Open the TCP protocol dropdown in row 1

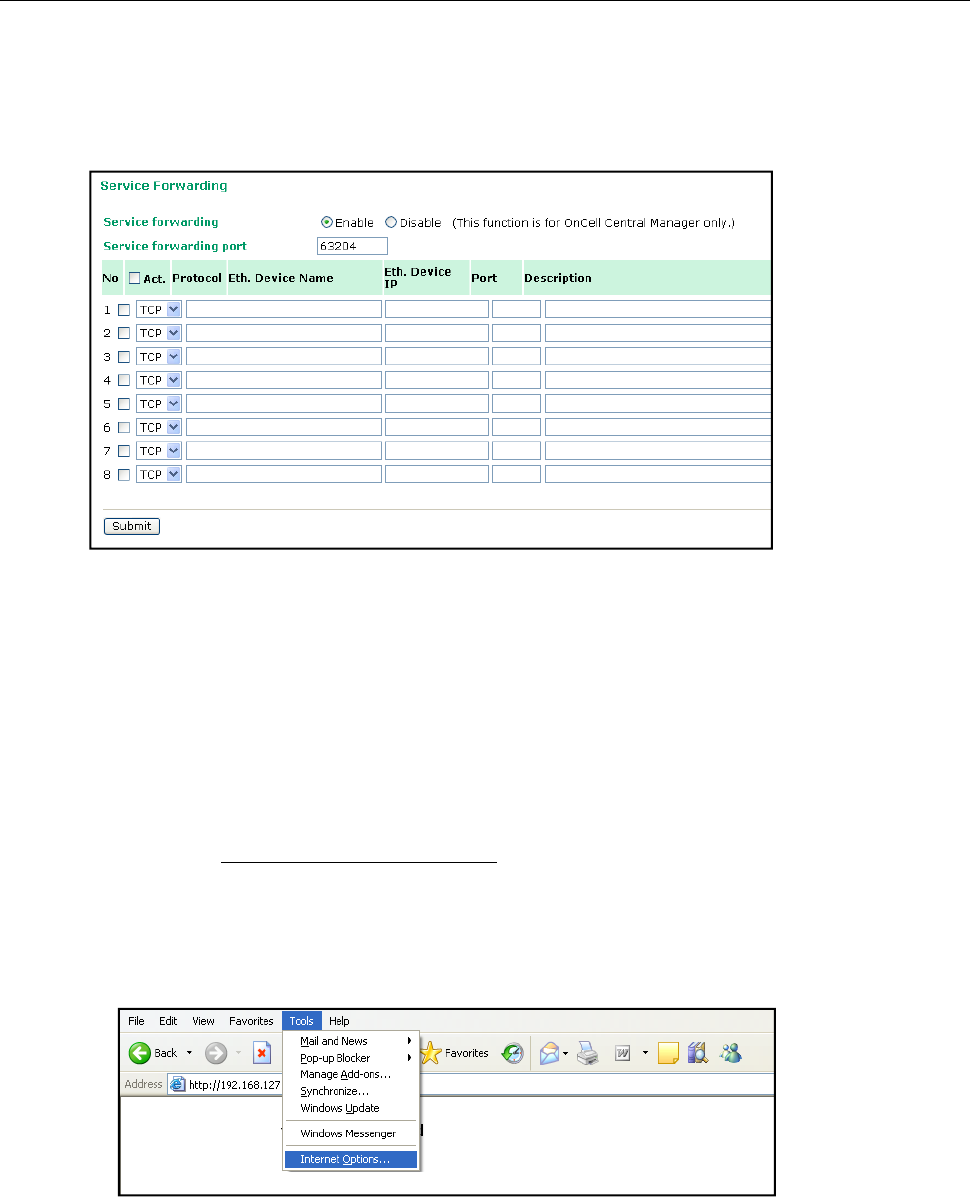click(159, 309)
